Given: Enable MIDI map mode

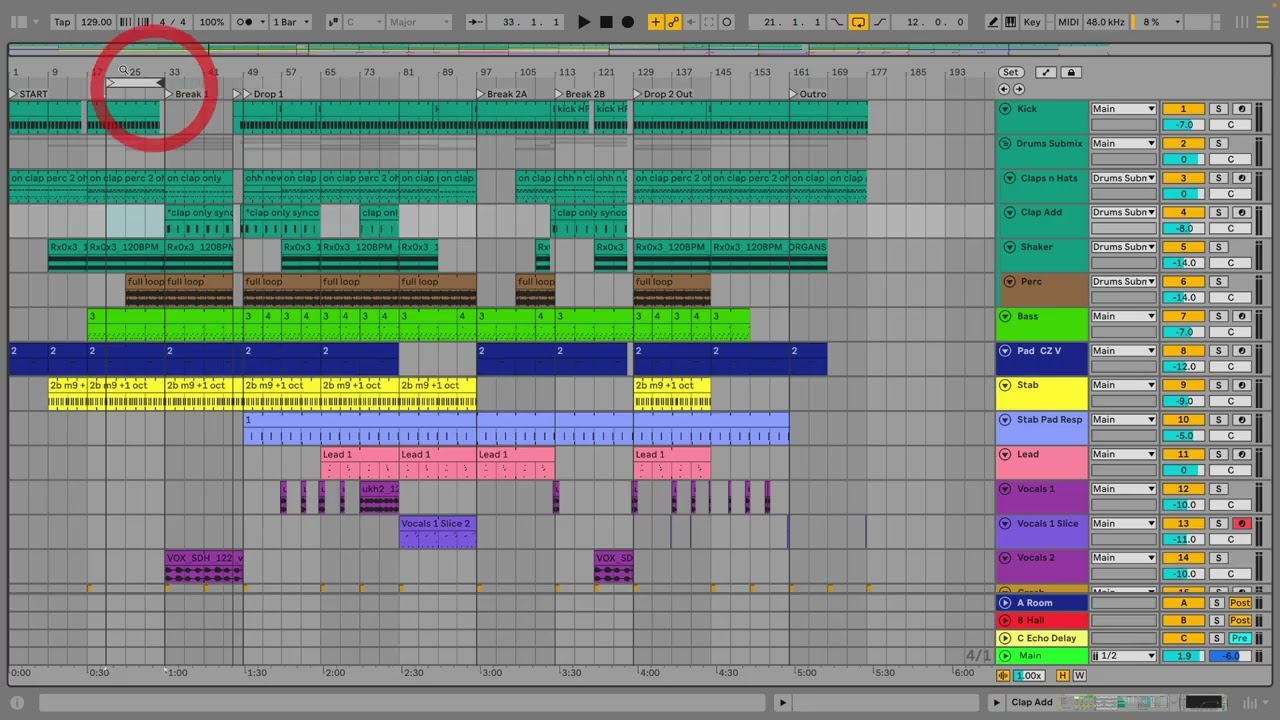Looking at the screenshot, I should click(1068, 22).
